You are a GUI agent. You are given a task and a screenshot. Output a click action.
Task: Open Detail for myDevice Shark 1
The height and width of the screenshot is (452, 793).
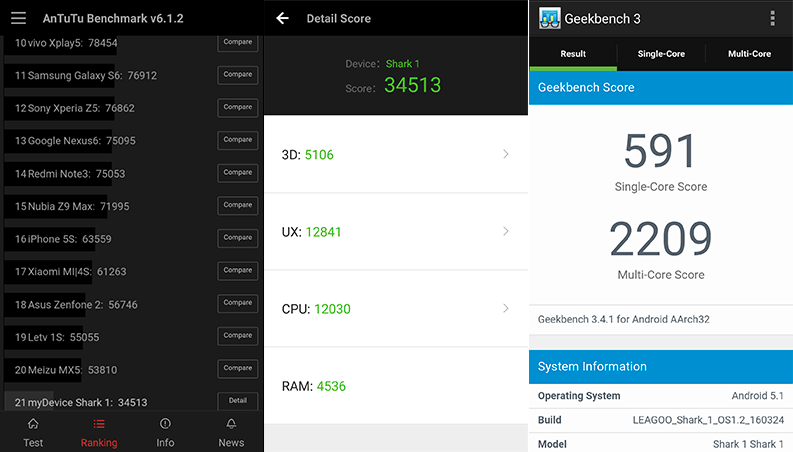(238, 401)
